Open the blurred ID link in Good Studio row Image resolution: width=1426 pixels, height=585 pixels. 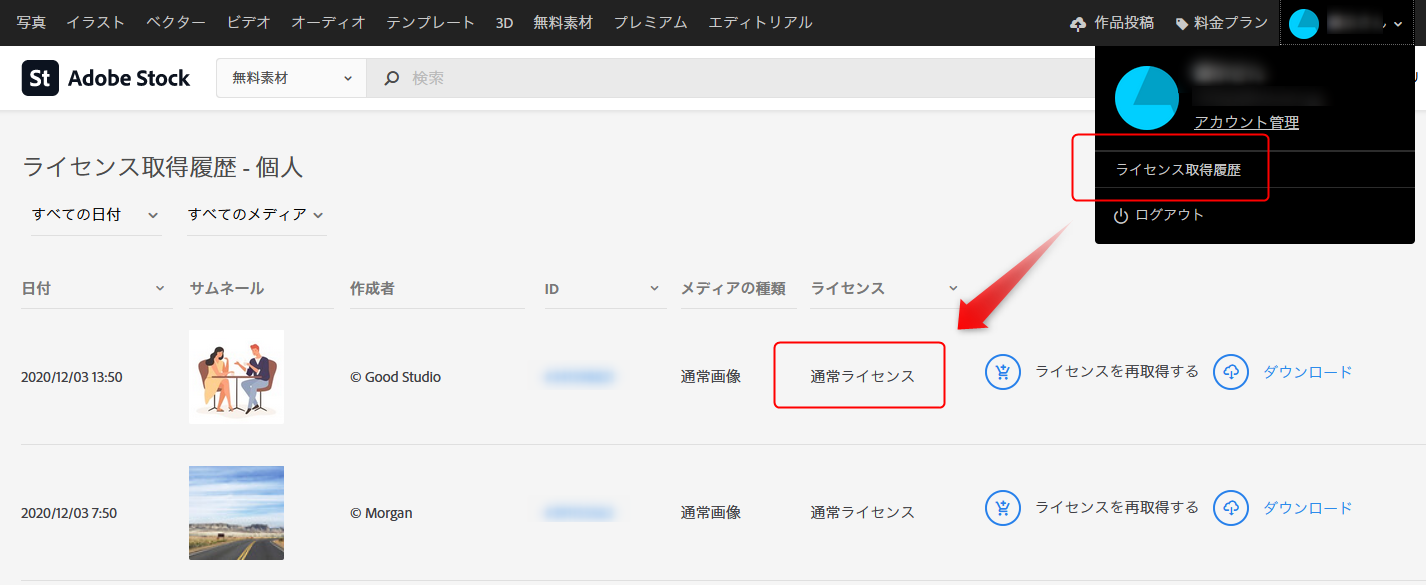[579, 377]
